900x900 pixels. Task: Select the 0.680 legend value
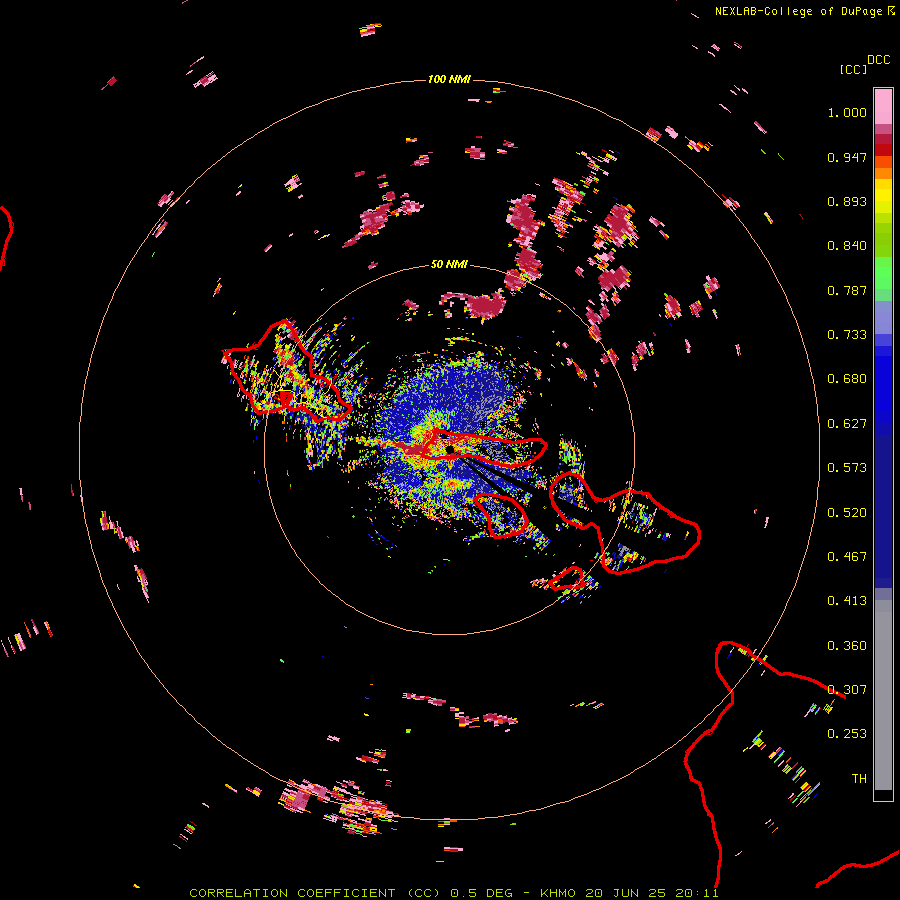pyautogui.click(x=847, y=379)
